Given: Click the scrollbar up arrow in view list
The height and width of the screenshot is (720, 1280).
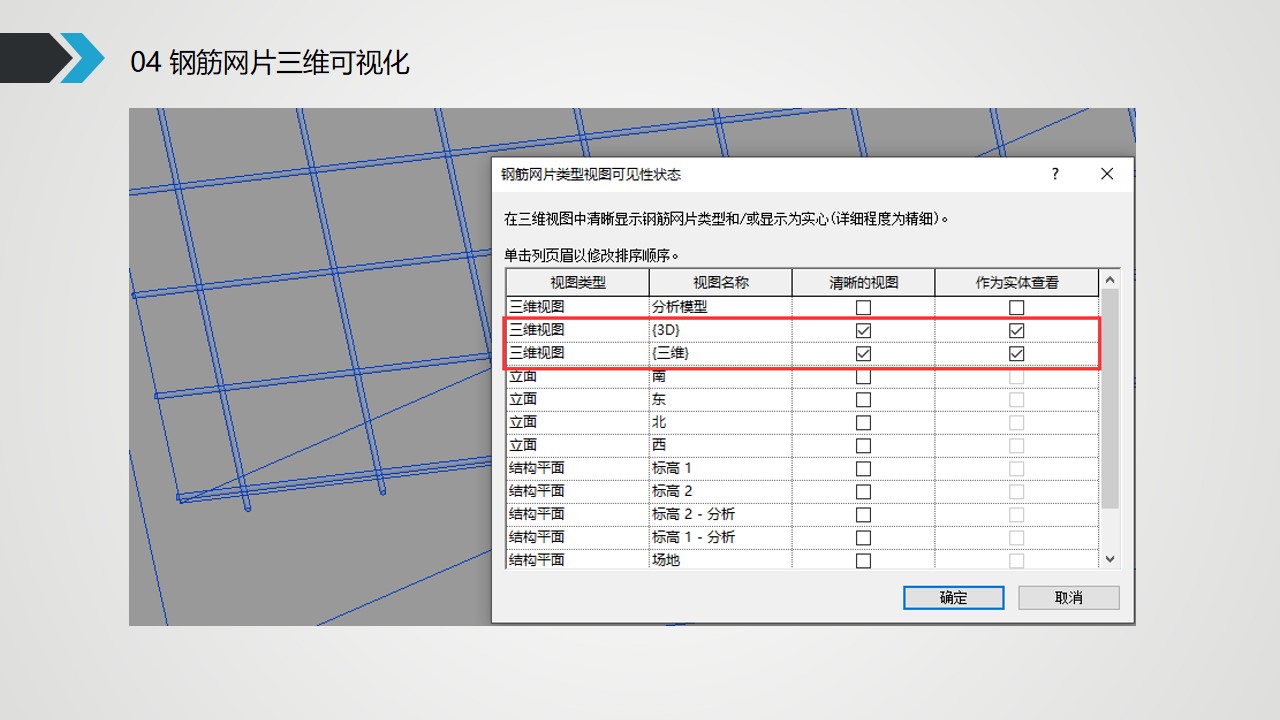Looking at the screenshot, I should (x=1109, y=280).
